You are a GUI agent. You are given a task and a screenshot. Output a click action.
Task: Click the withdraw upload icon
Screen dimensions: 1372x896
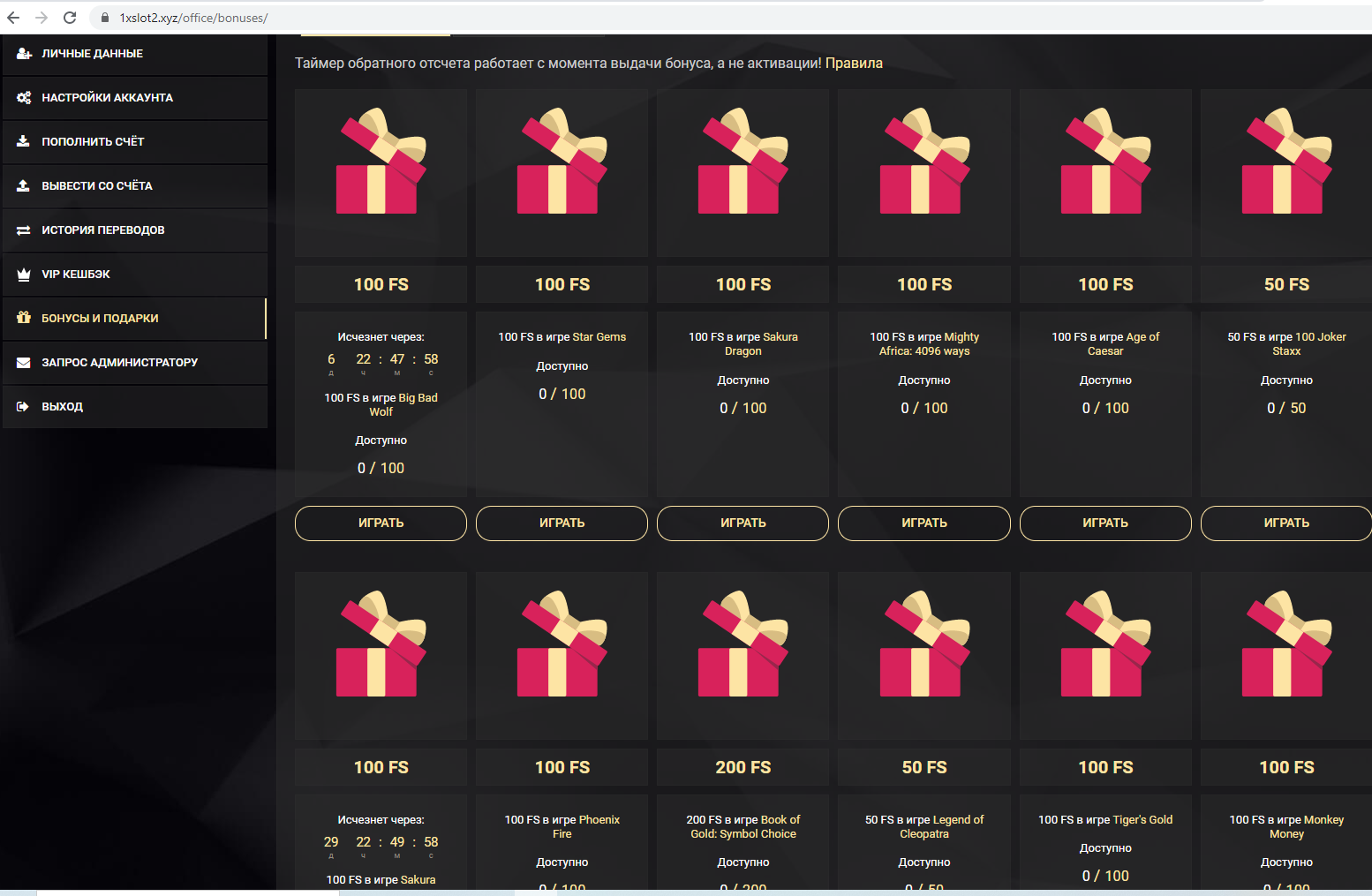24,186
